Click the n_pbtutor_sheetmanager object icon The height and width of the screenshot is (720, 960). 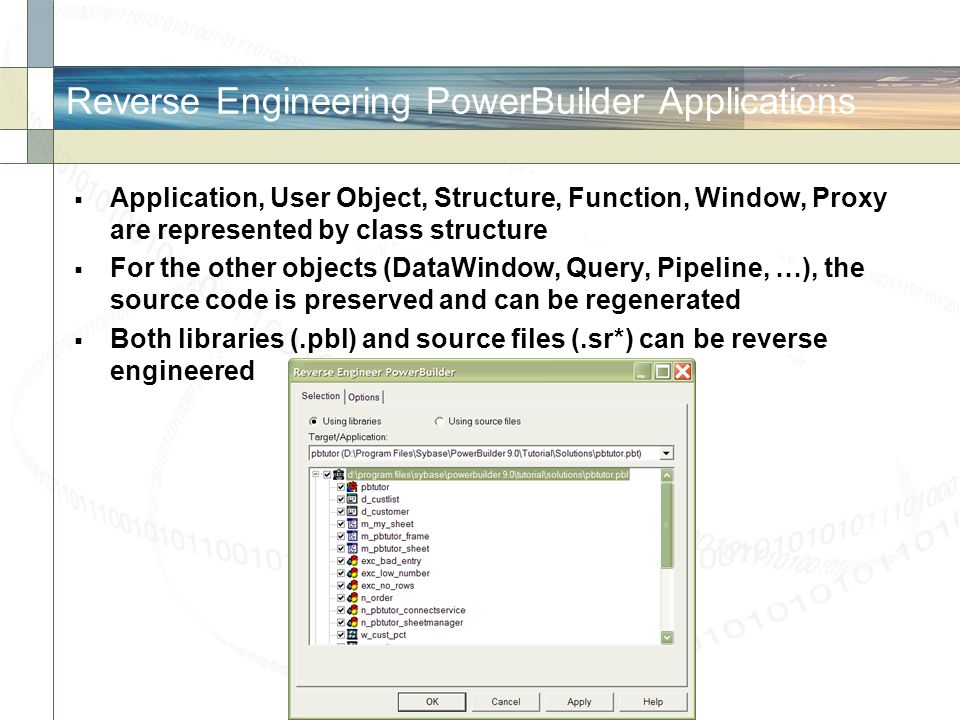pyautogui.click(x=352, y=622)
